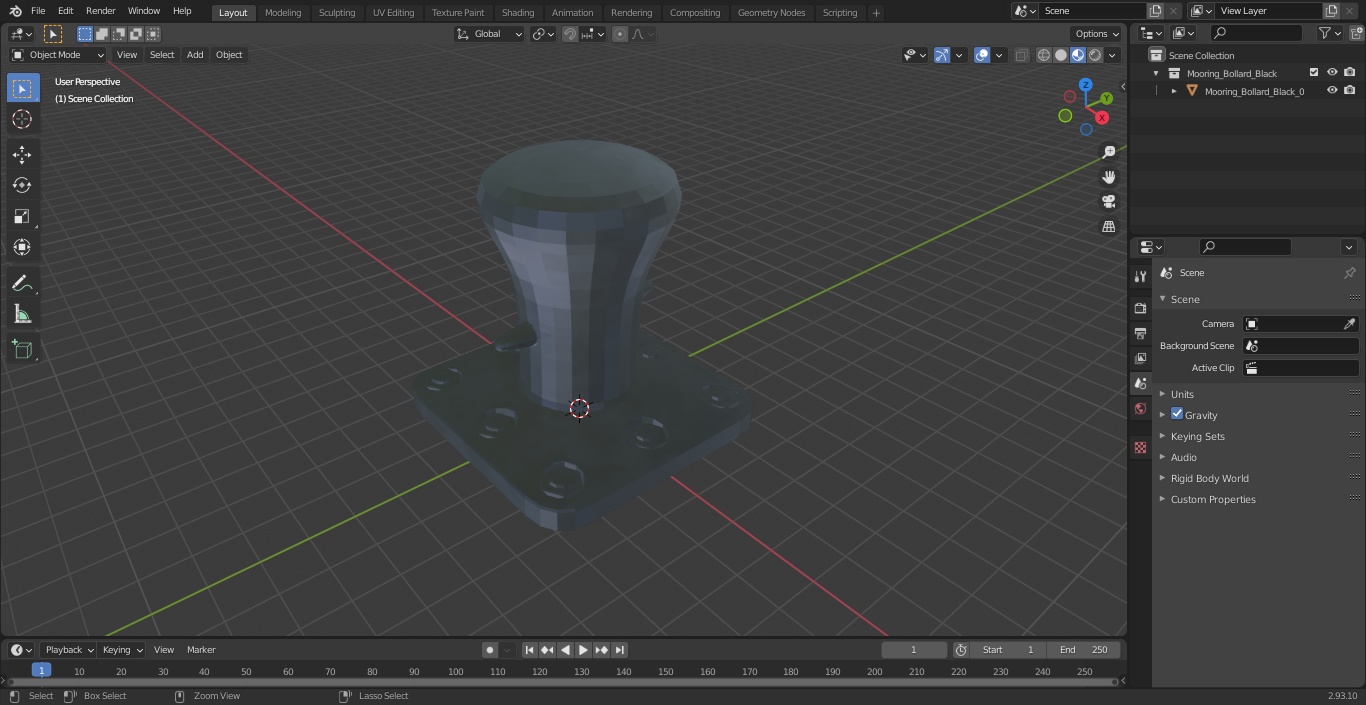Jump to the timeline start frame
Image resolution: width=1366 pixels, height=705 pixels.
tap(529, 650)
